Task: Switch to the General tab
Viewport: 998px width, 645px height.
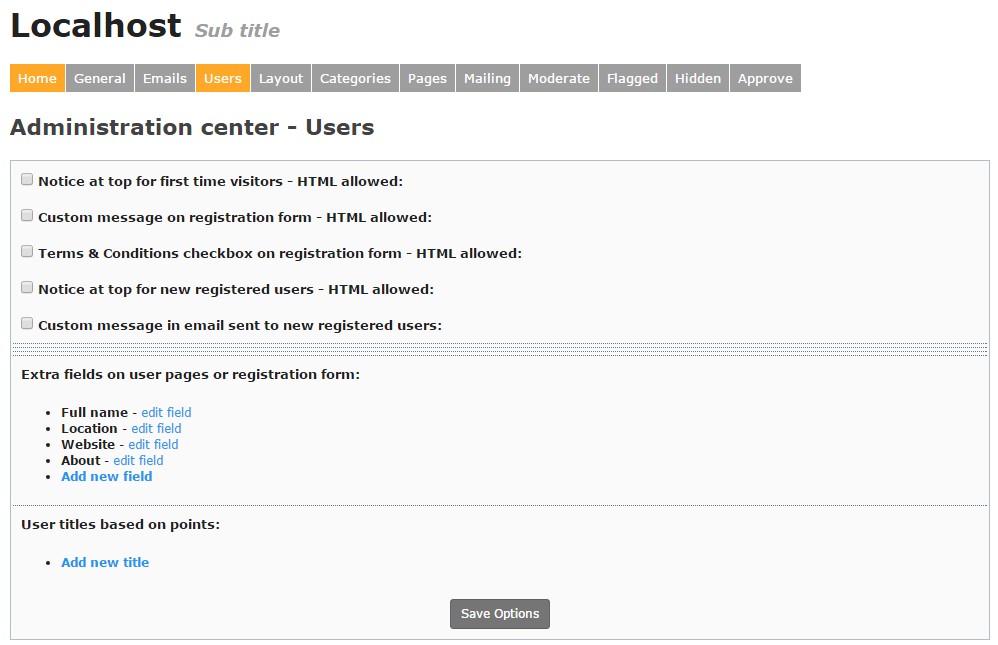Action: 100,78
